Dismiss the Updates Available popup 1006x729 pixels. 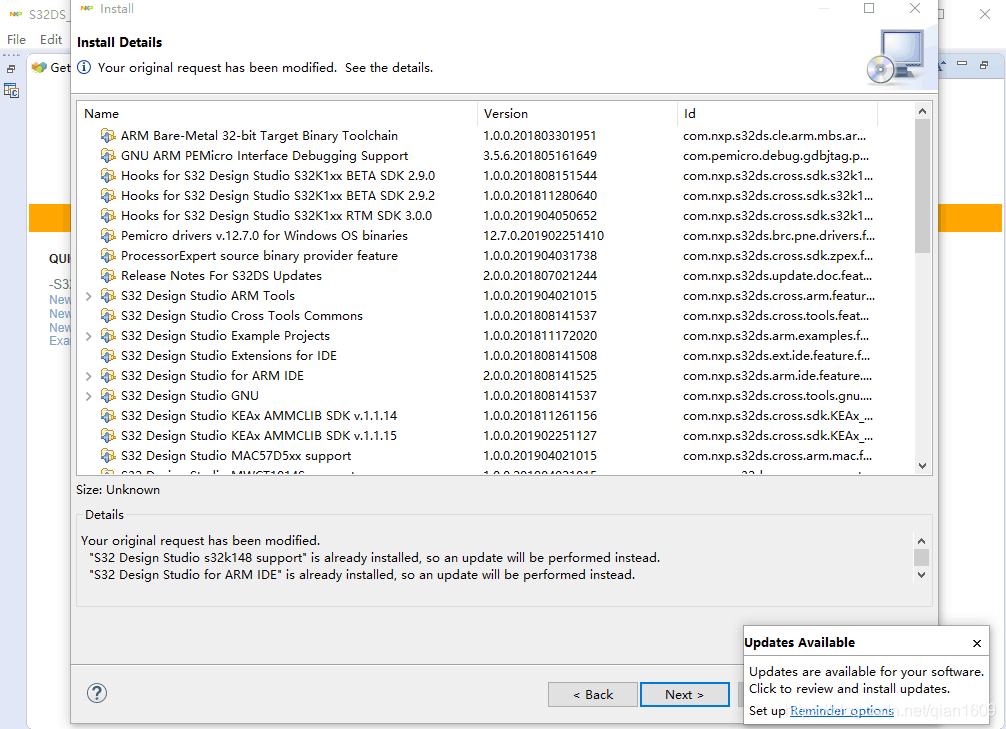tap(977, 643)
